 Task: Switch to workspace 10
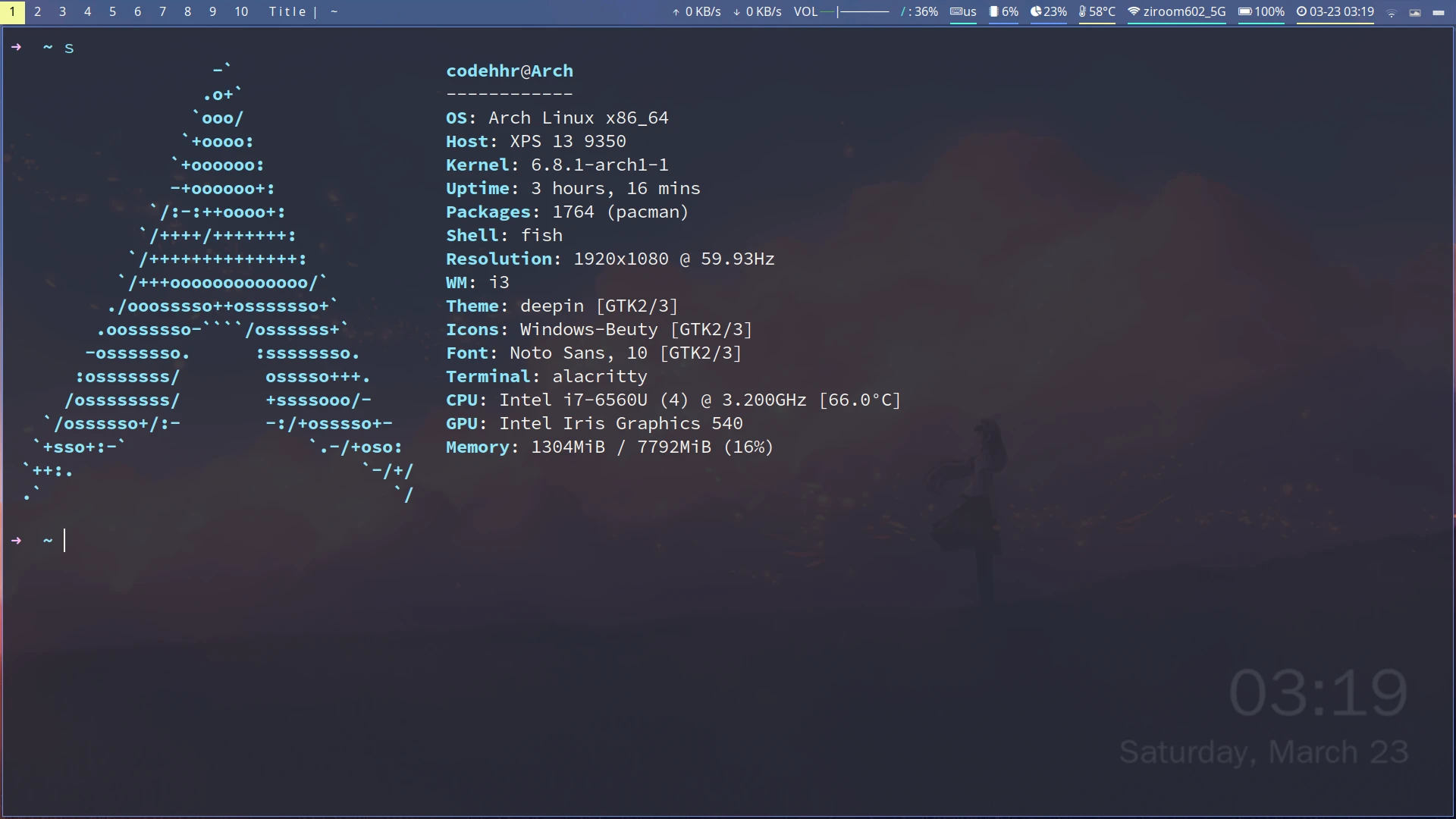241,11
